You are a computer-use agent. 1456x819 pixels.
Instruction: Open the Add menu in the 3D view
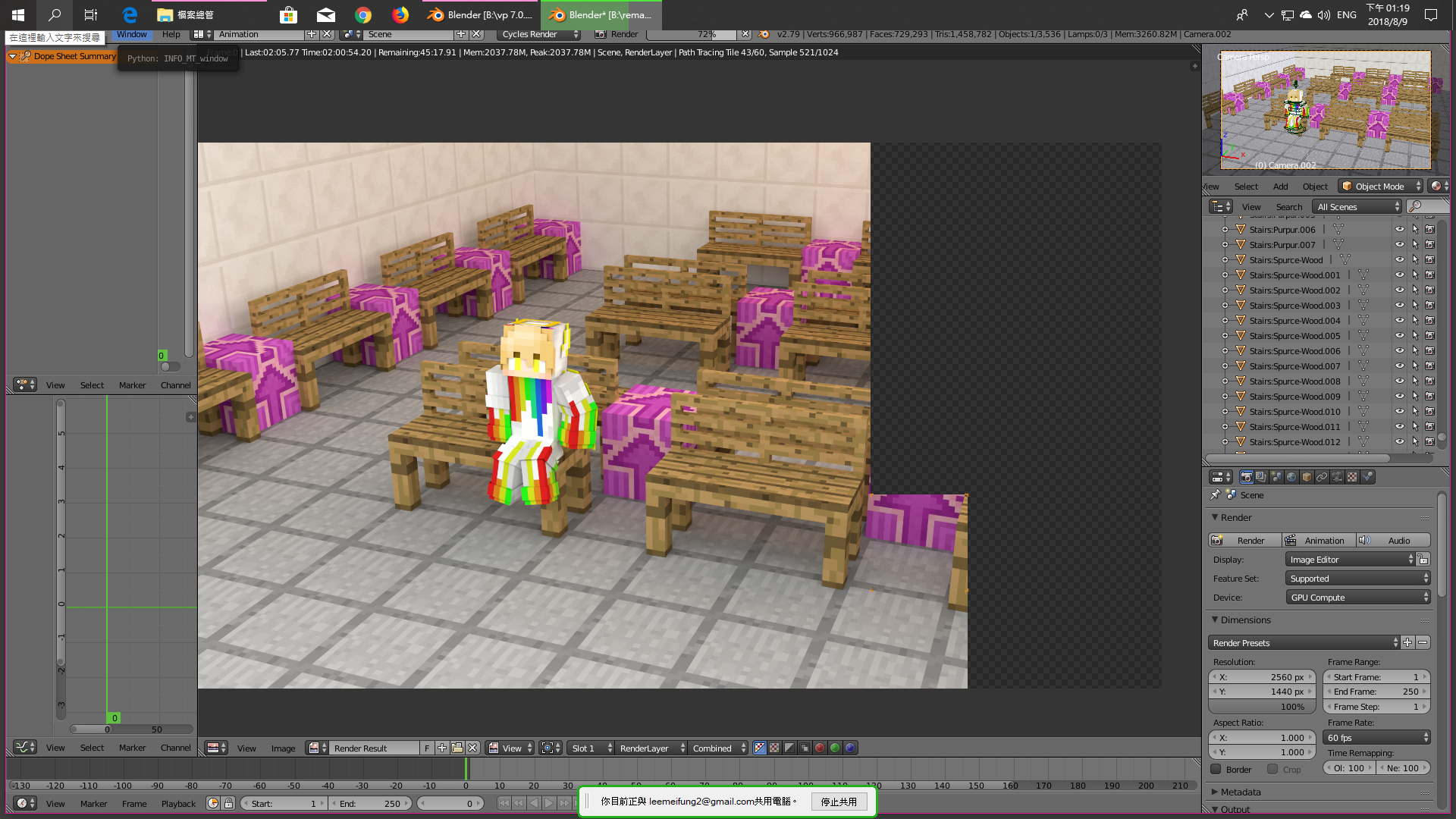pyautogui.click(x=1280, y=187)
